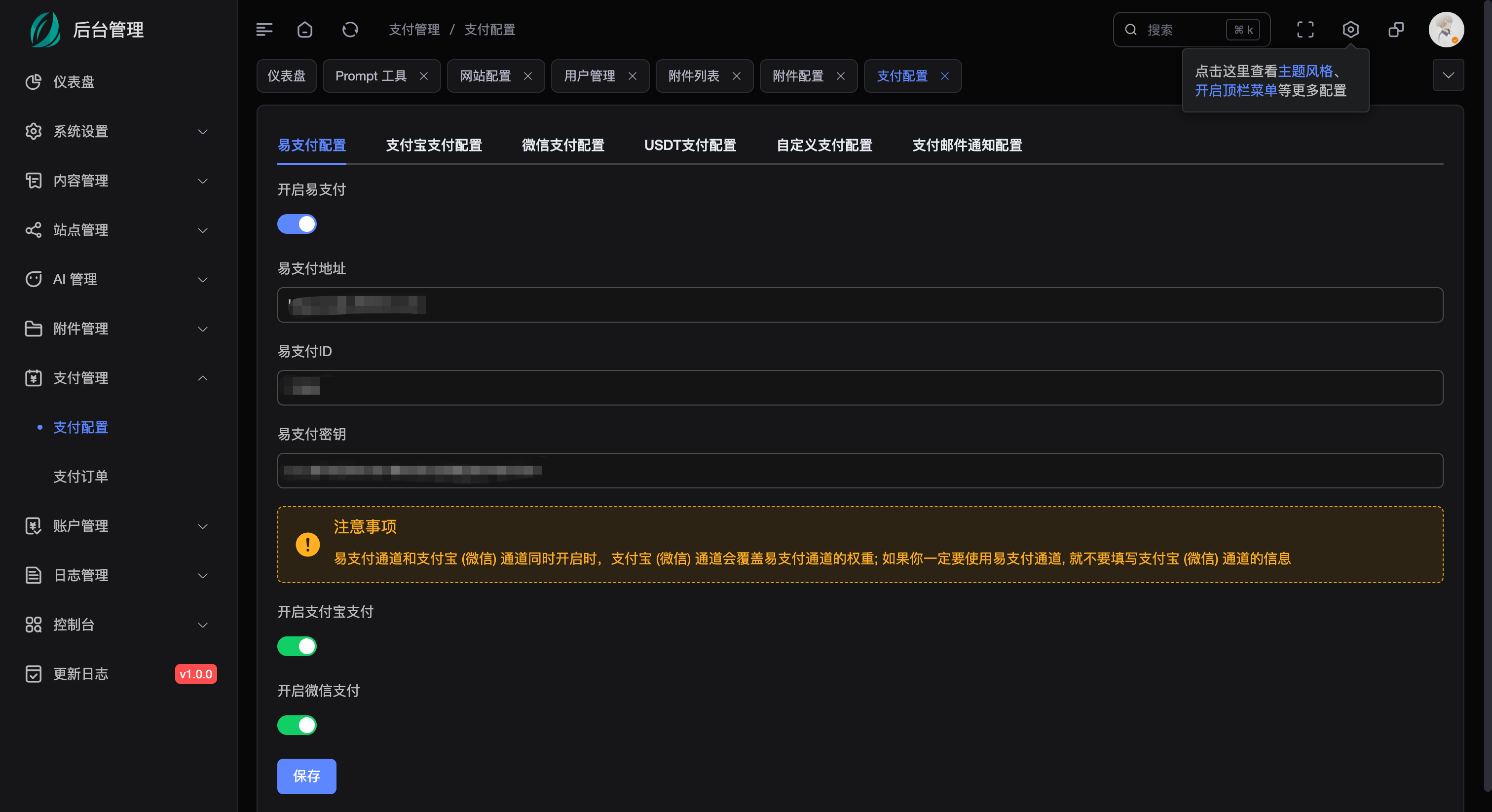Click the account management icon
Viewport: 1492px width, 812px height.
[34, 526]
